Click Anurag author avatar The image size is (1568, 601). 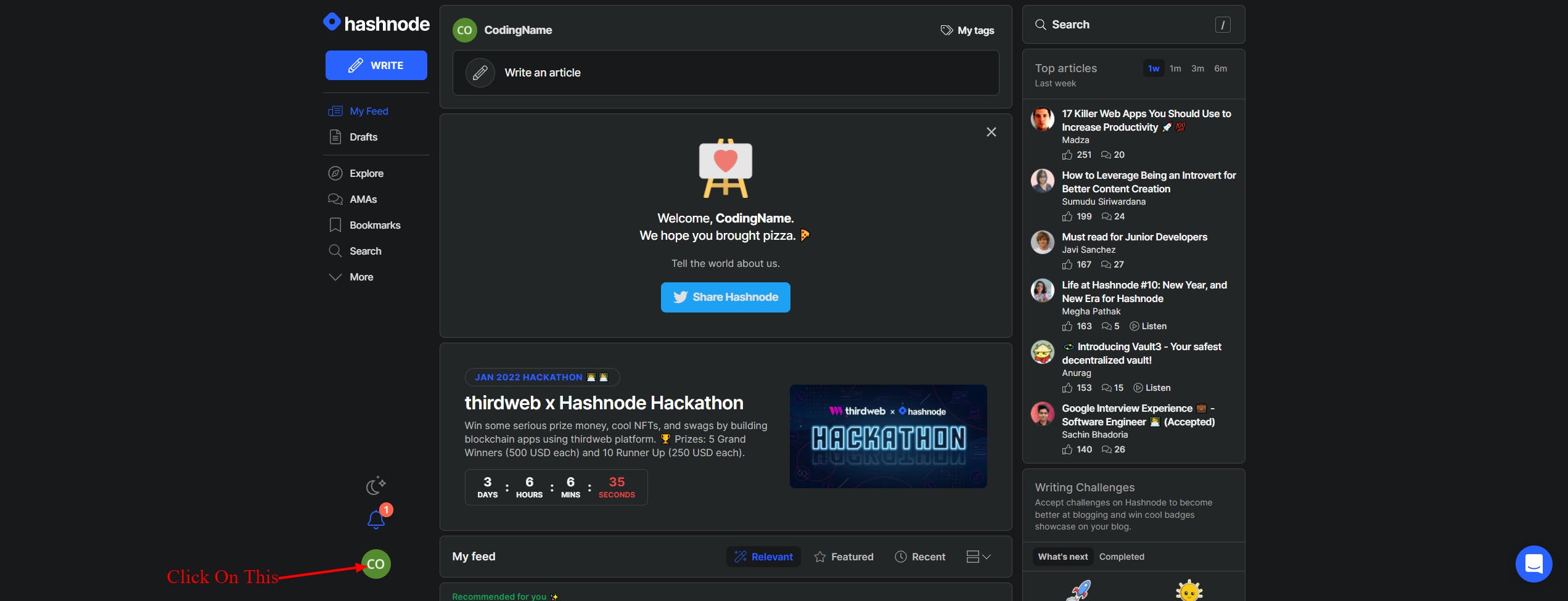[x=1043, y=352]
